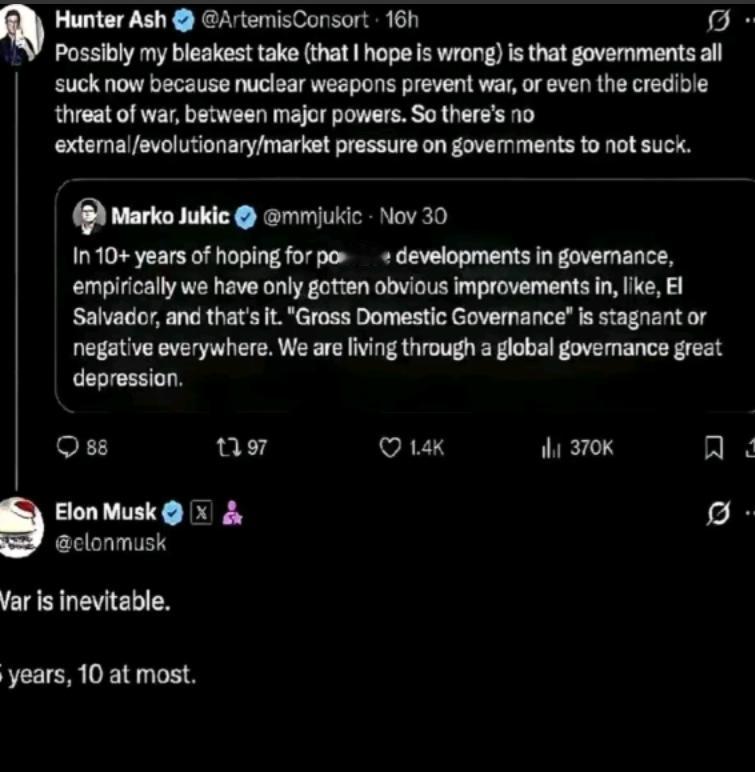This screenshot has width=755, height=772.
Task: Click the Grok icon on Hunter Ash's tweet
Action: point(717,20)
